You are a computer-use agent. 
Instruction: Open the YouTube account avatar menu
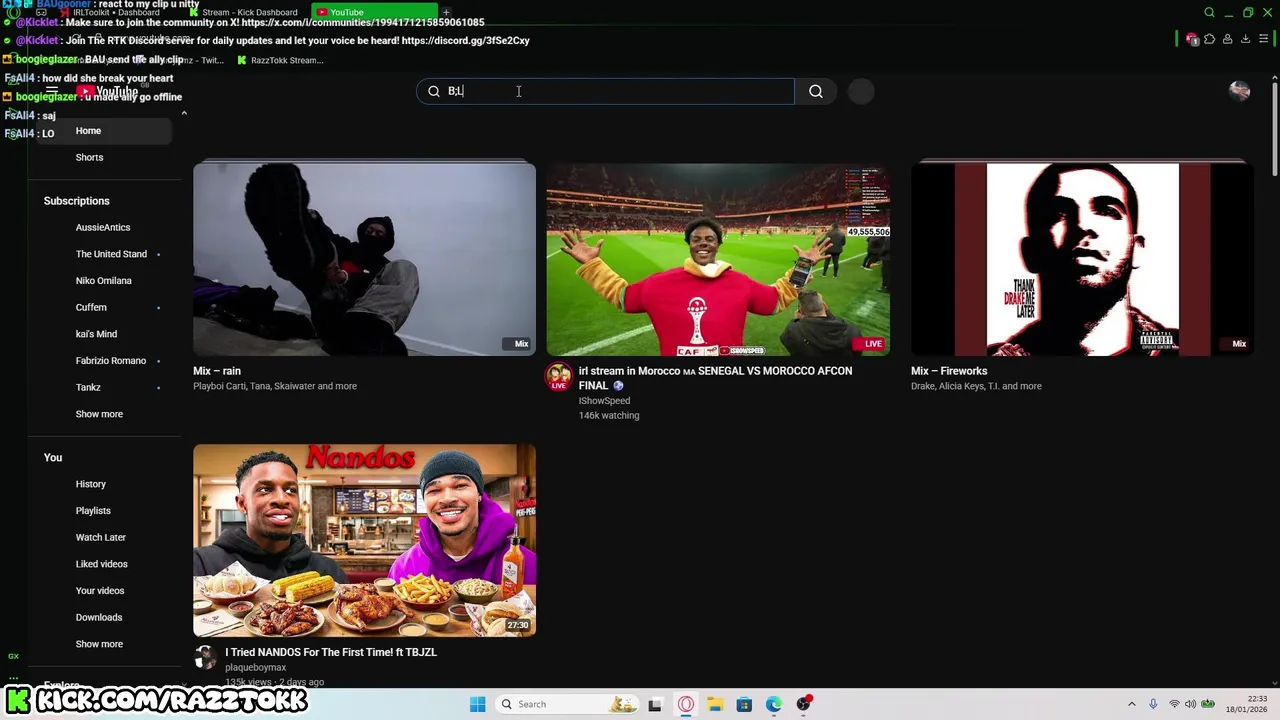pyautogui.click(x=1240, y=91)
